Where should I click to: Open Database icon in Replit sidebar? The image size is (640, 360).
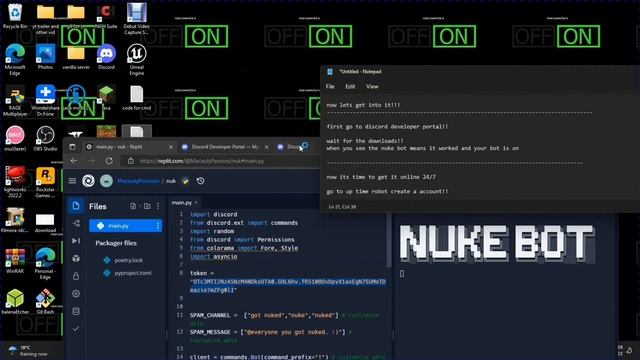tap(76, 311)
